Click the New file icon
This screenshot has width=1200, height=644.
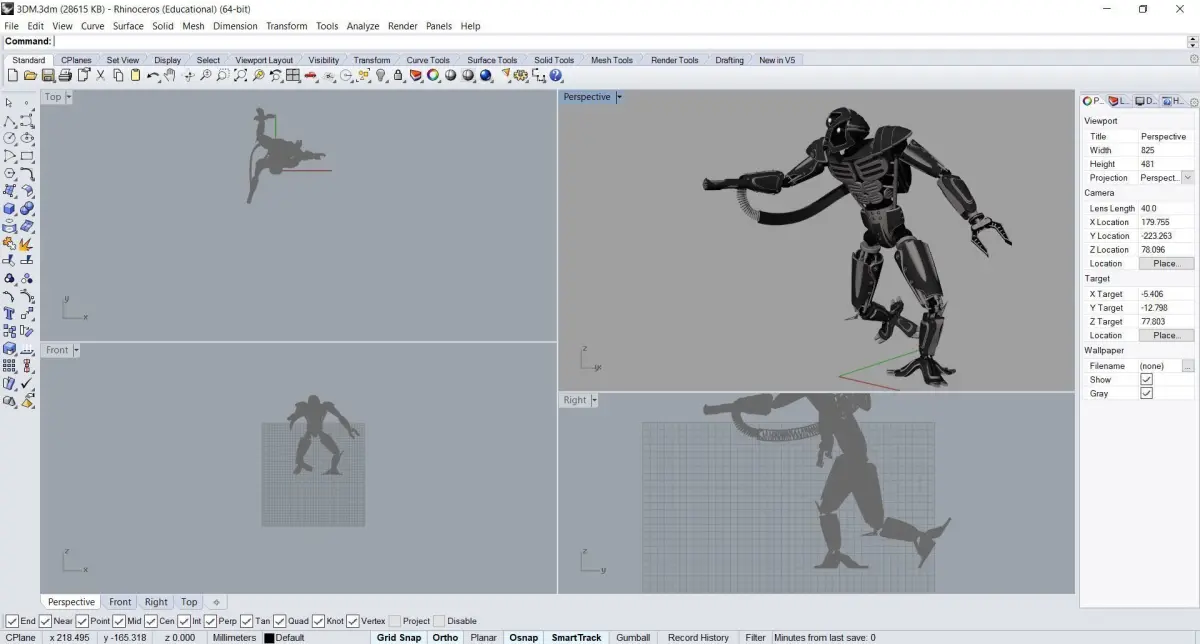click(x=13, y=75)
